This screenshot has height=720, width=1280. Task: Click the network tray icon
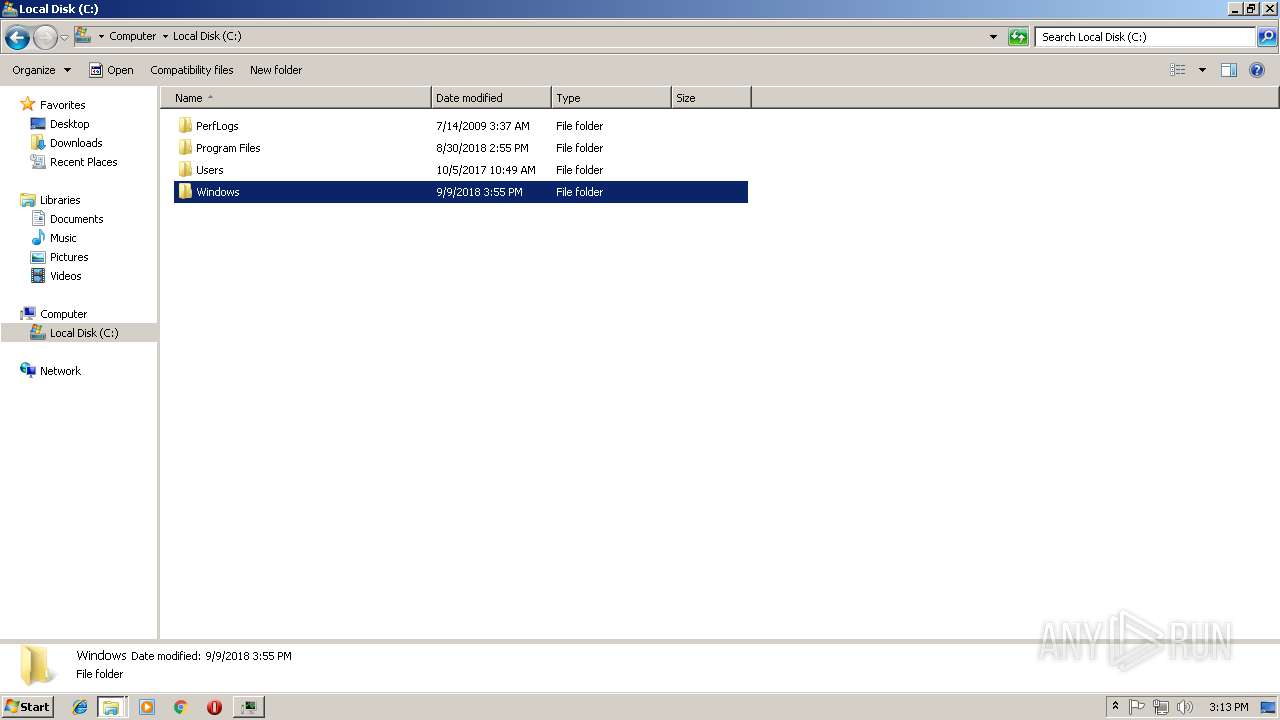1161,707
